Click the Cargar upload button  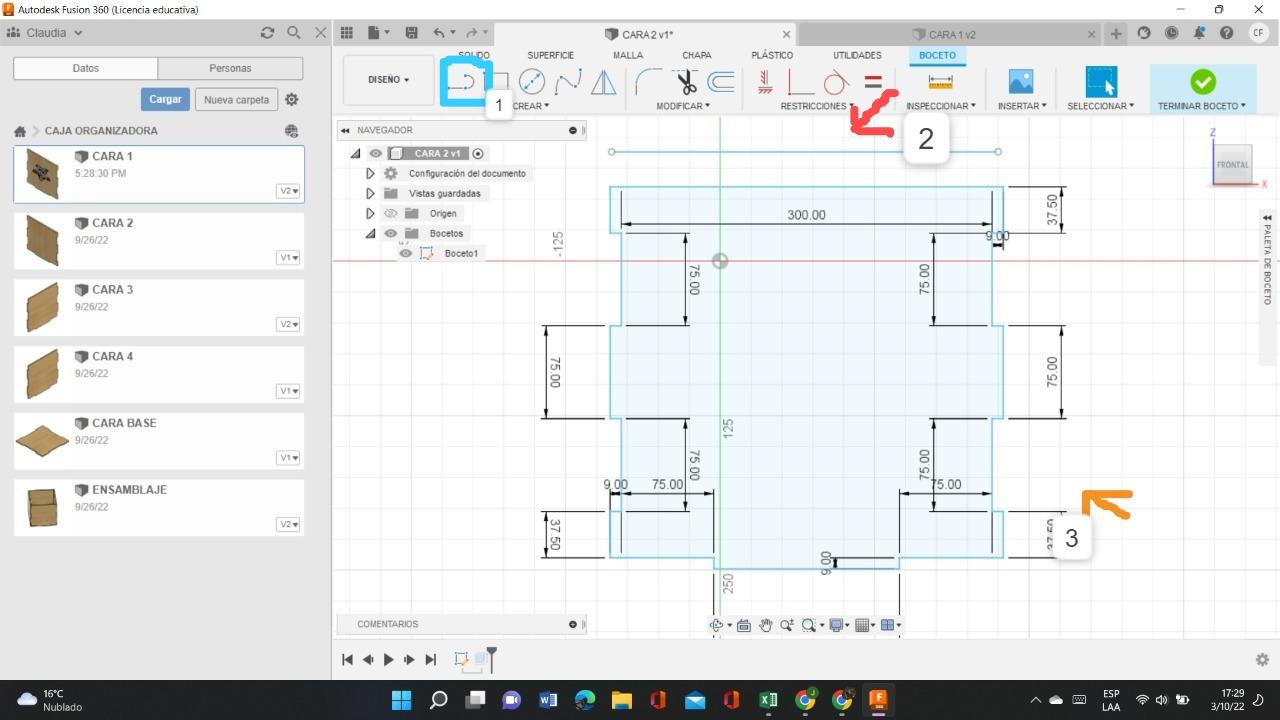click(x=165, y=99)
